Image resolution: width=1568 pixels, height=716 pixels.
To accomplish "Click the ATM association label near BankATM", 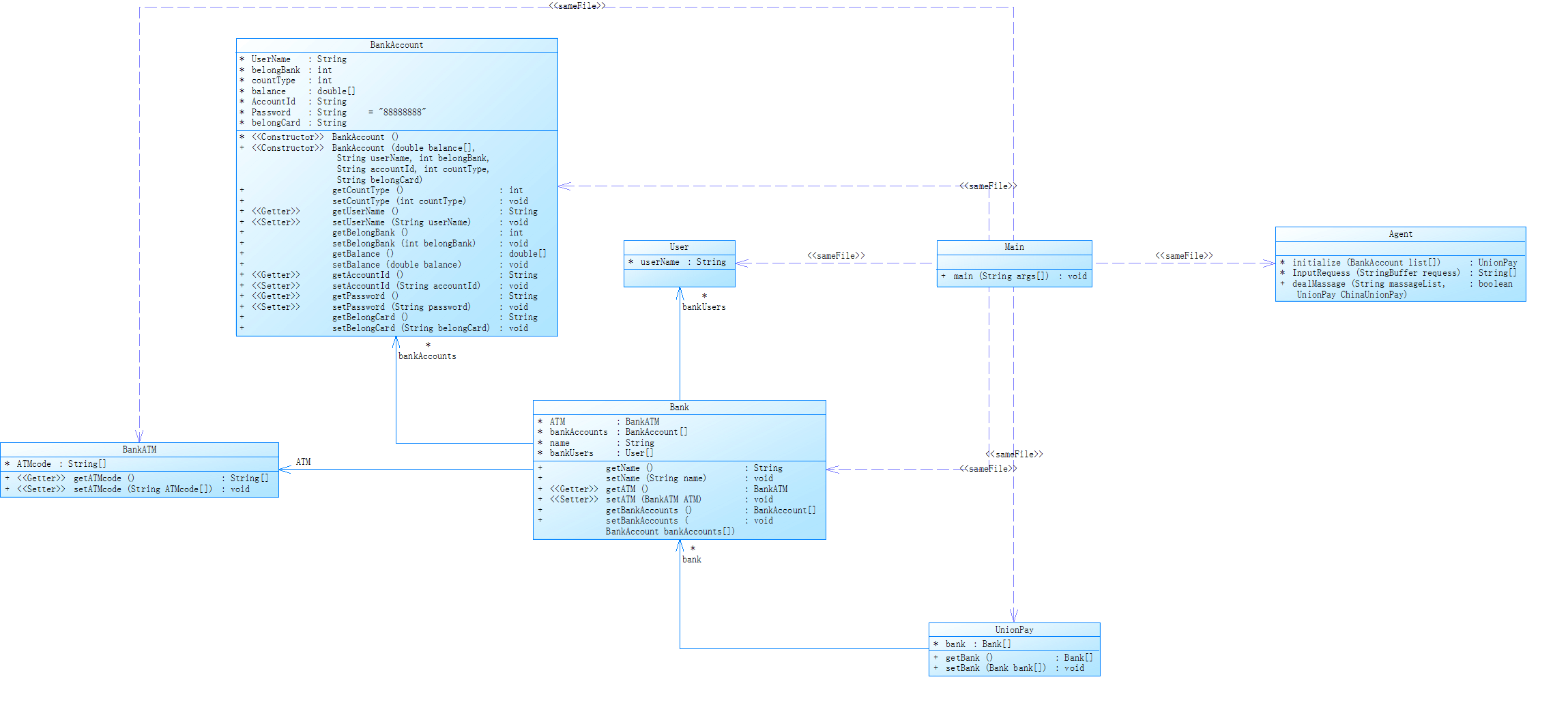I will tap(303, 462).
